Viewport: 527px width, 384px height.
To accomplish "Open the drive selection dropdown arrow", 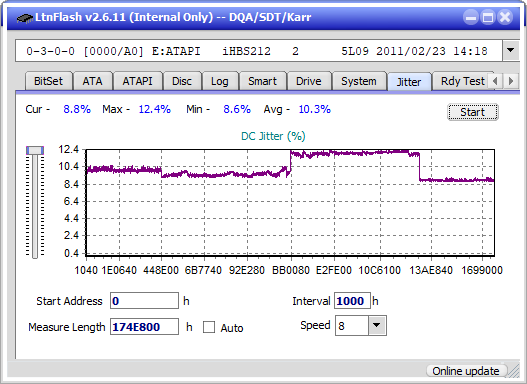I will 511,51.
